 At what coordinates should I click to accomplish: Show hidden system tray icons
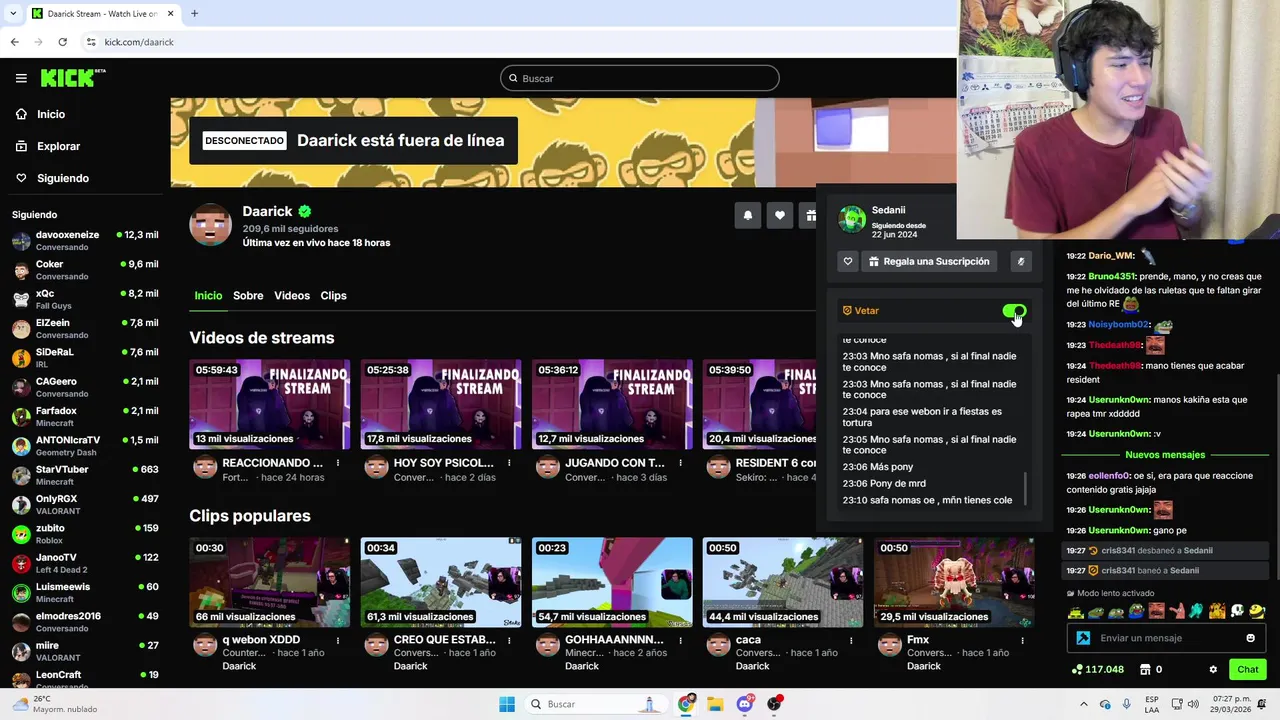coord(1085,704)
